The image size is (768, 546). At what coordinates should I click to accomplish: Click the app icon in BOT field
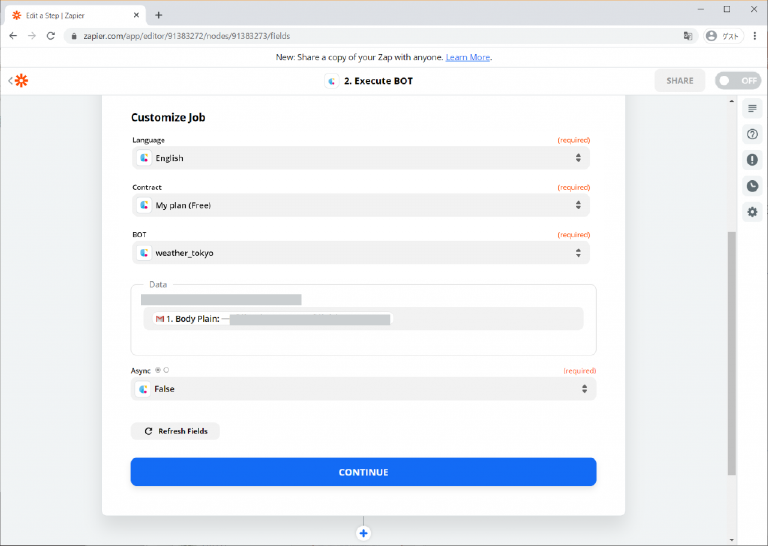(x=144, y=253)
